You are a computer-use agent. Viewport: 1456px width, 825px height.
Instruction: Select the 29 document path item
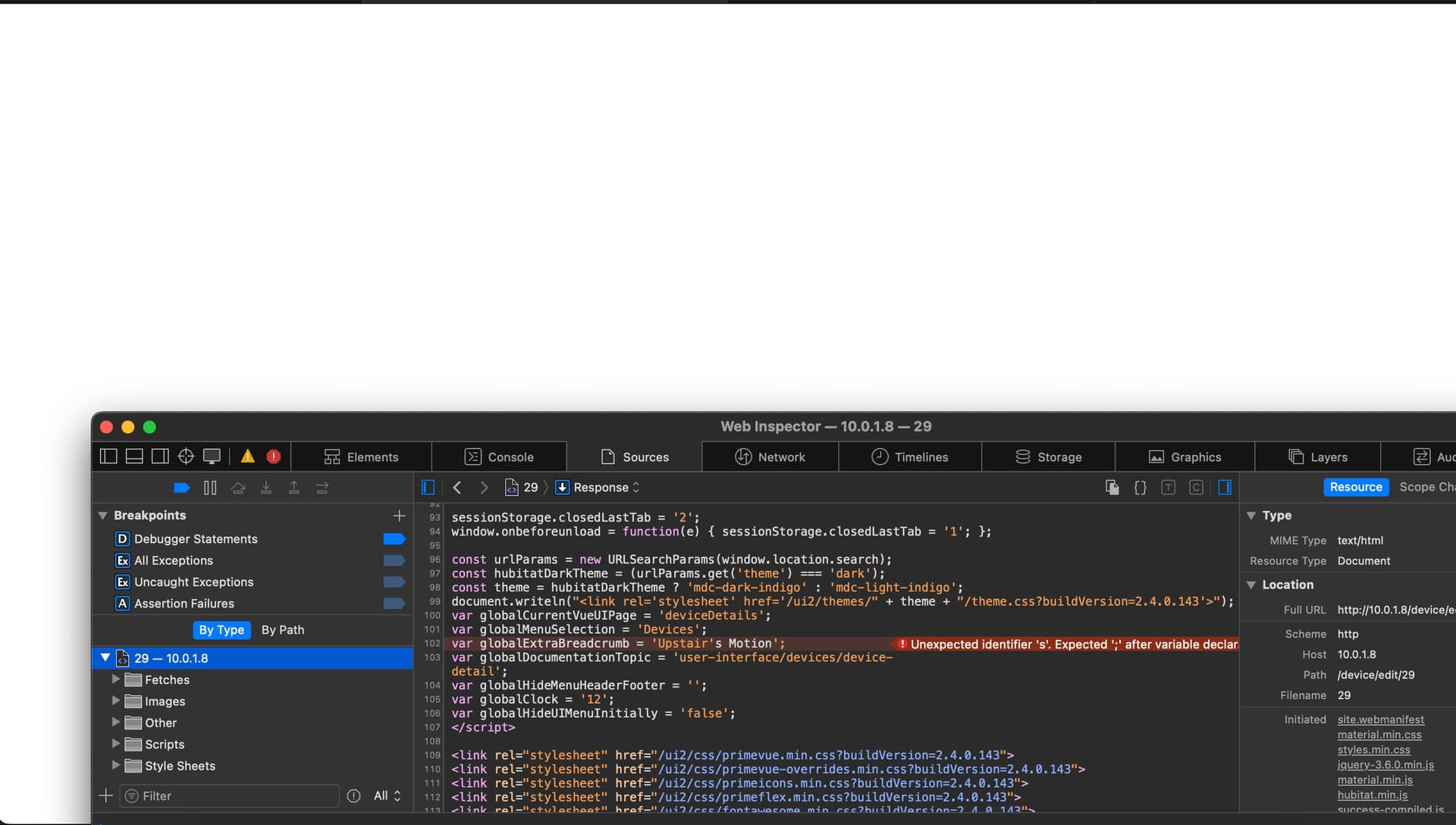point(522,488)
